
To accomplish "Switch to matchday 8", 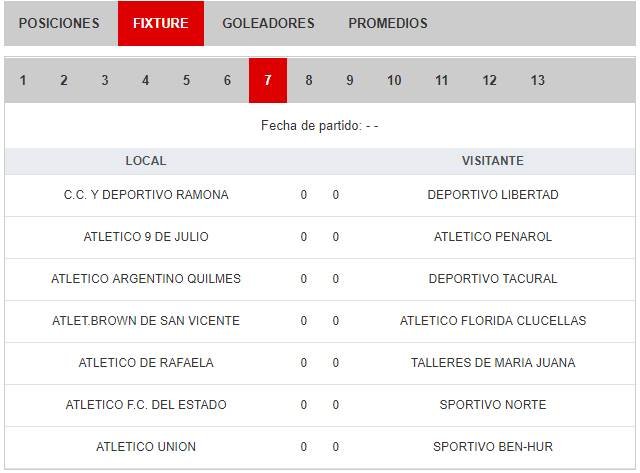I will [x=308, y=80].
